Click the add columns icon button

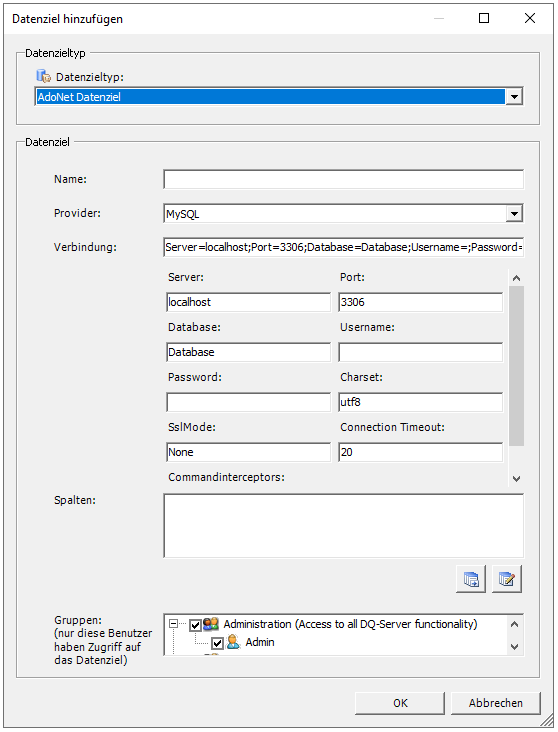click(471, 579)
